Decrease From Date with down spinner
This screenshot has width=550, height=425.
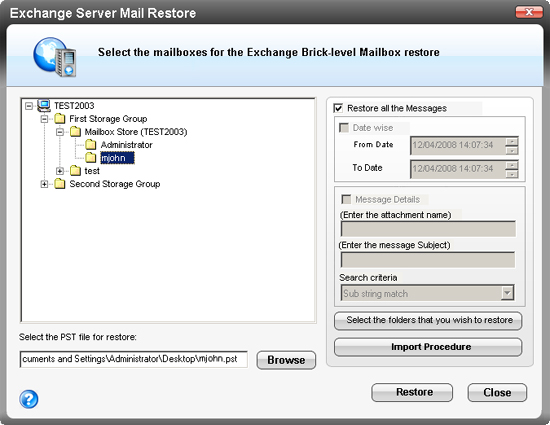pos(512,150)
